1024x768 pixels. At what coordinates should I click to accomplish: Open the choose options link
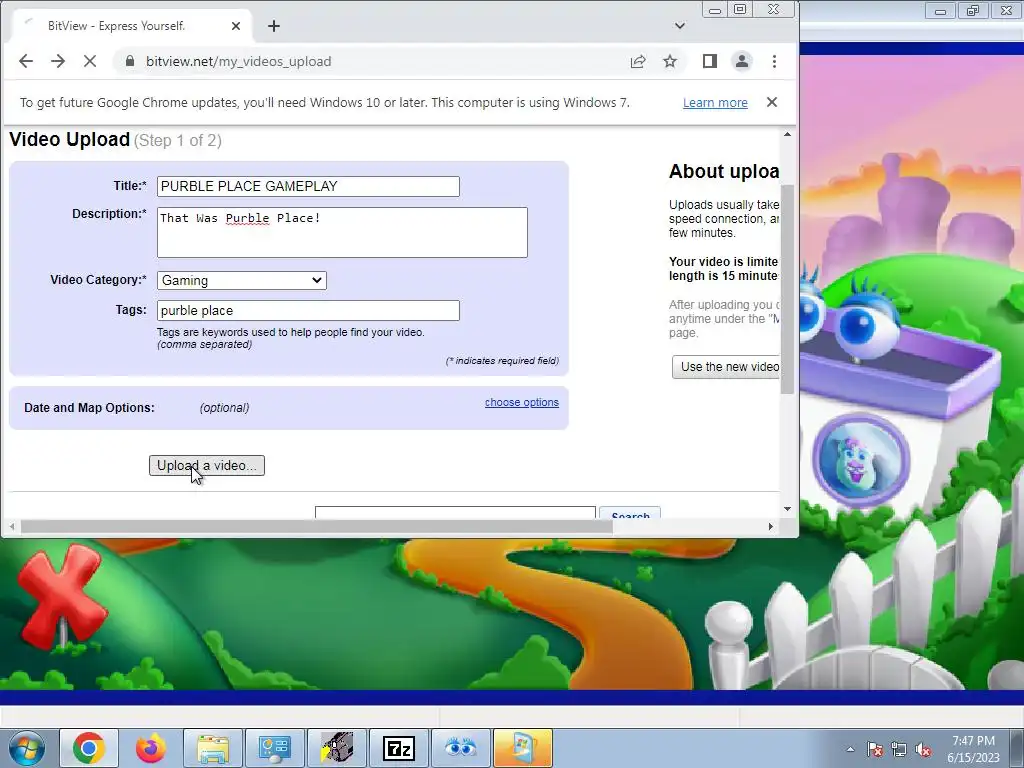click(x=522, y=402)
